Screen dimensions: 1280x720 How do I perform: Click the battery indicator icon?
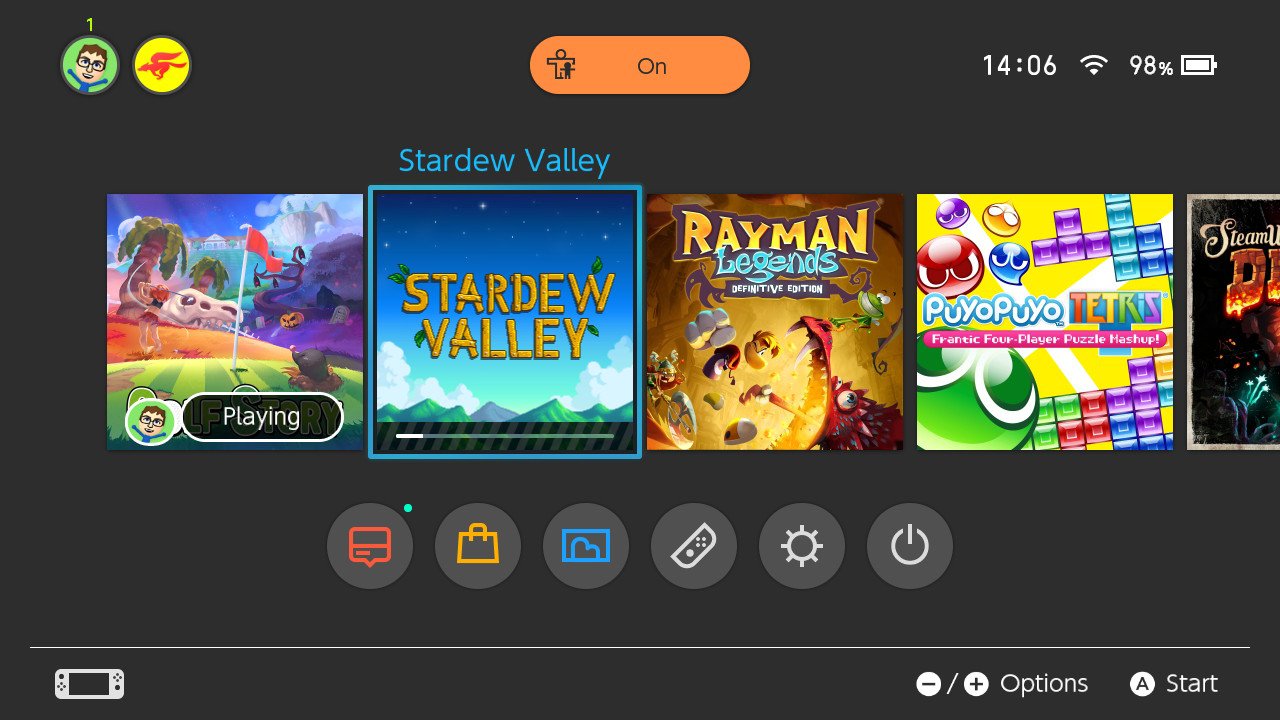(x=1198, y=66)
